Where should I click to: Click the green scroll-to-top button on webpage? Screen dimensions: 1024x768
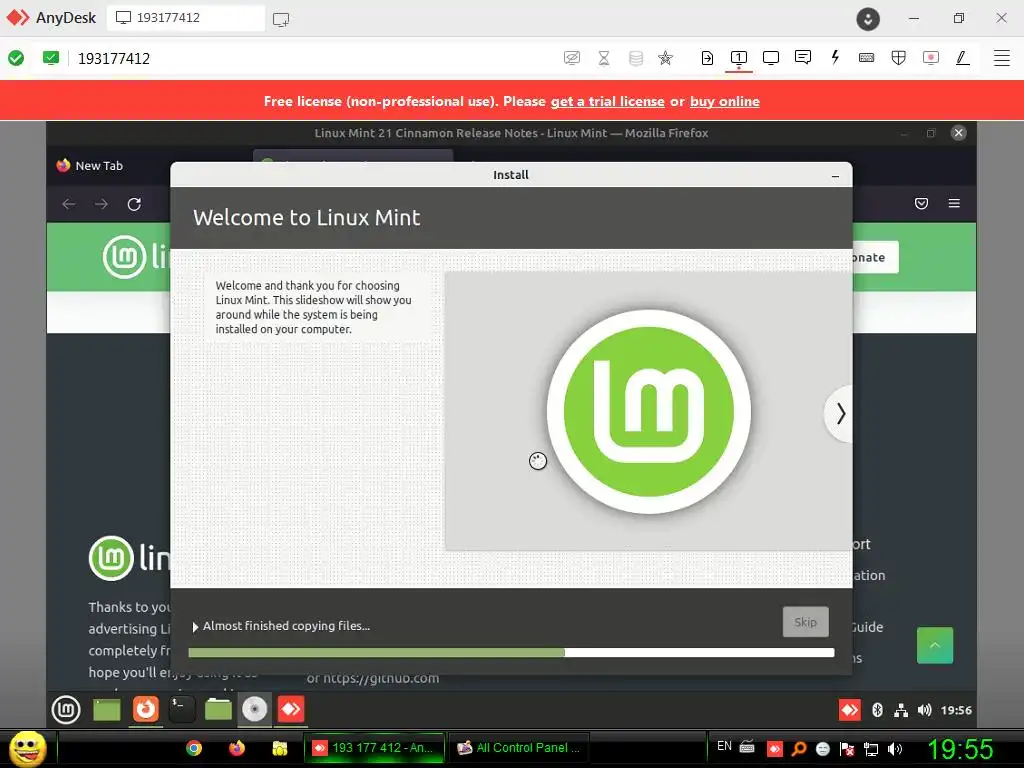point(935,645)
